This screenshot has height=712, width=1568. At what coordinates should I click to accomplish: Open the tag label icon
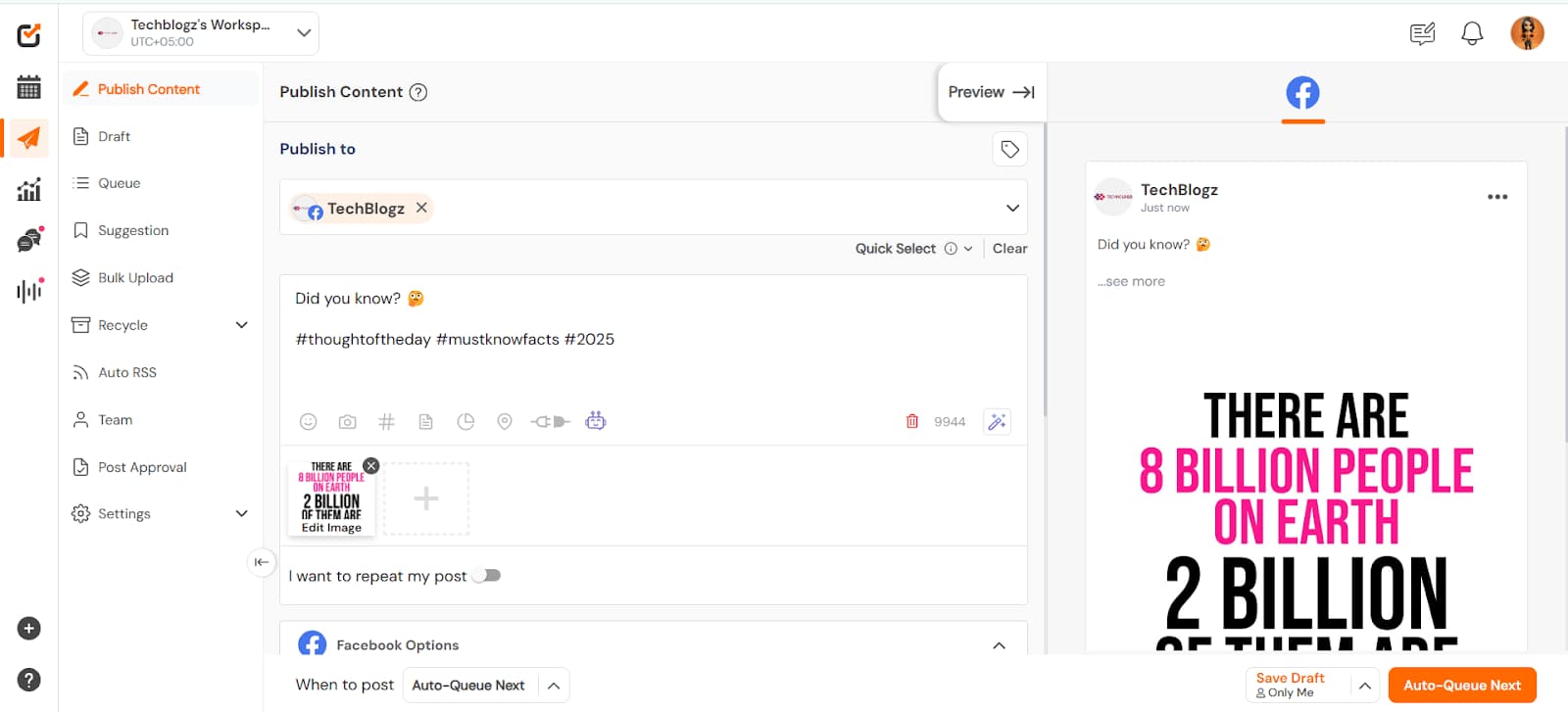[x=1009, y=150]
